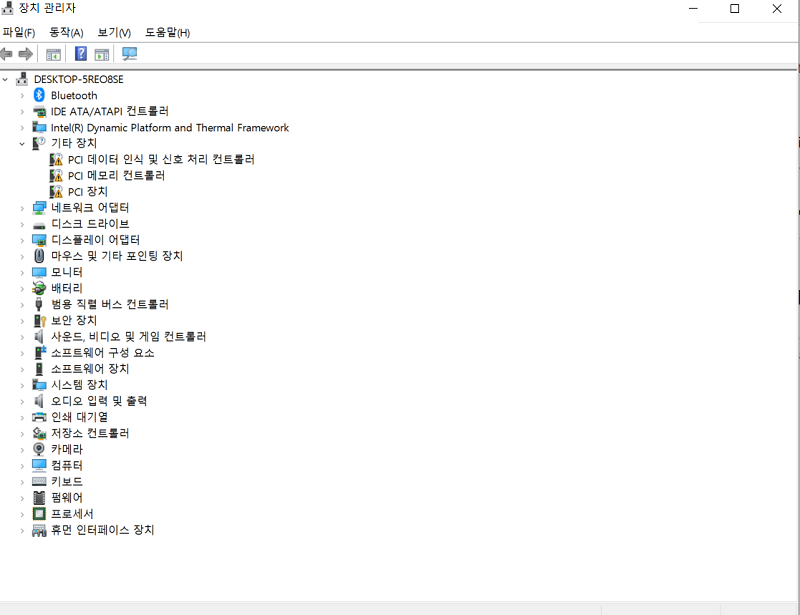Screen dimensions: 800x615
Task: Select the Bluetooth device icon
Action: point(40,95)
